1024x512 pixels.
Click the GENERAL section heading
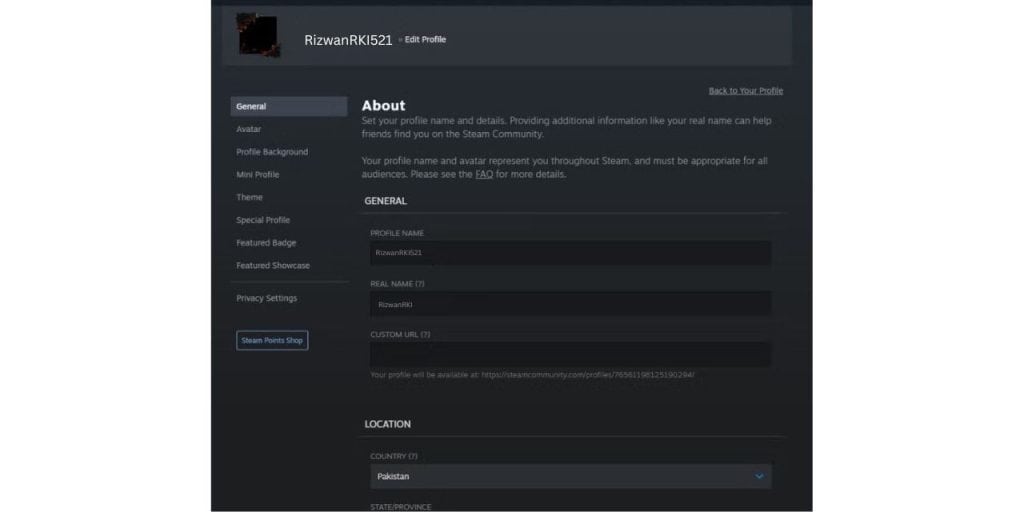[x=385, y=201]
